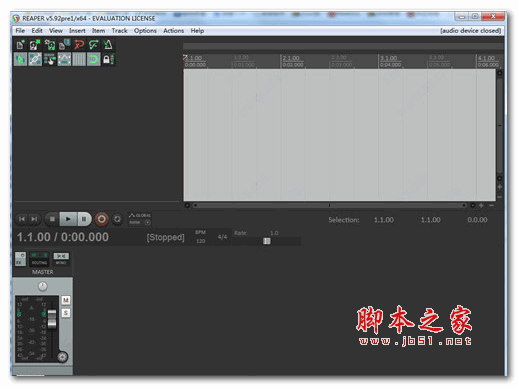Click the Open Project toolbar icon

pyautogui.click(x=35, y=45)
